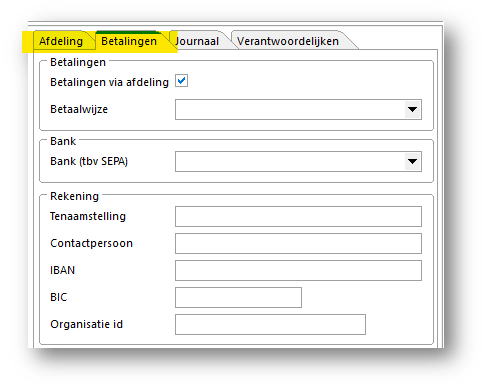Go to the Verantwoordelijken tab
The image size is (486, 390).
[288, 41]
